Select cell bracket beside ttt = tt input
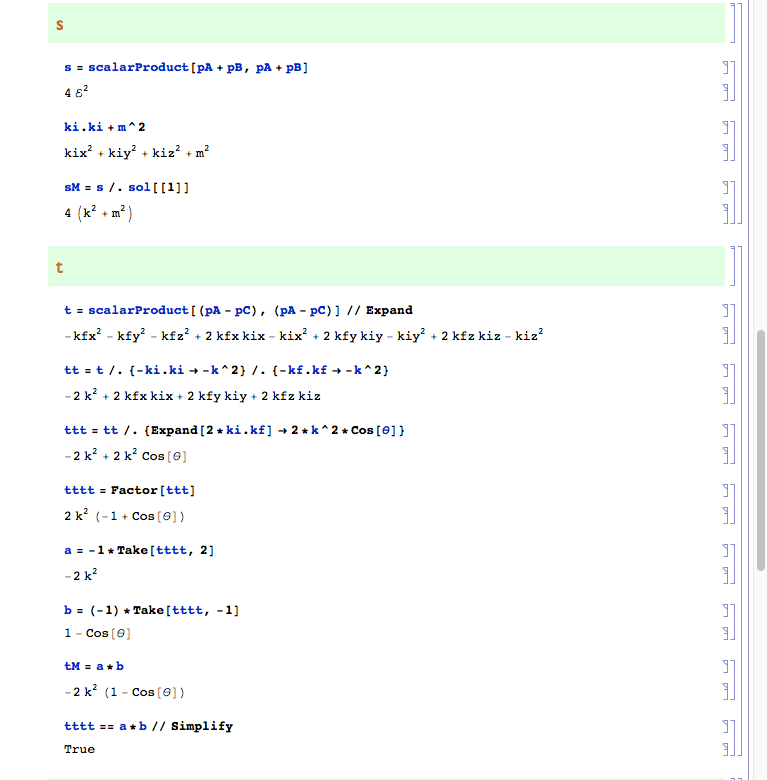 click(x=726, y=430)
